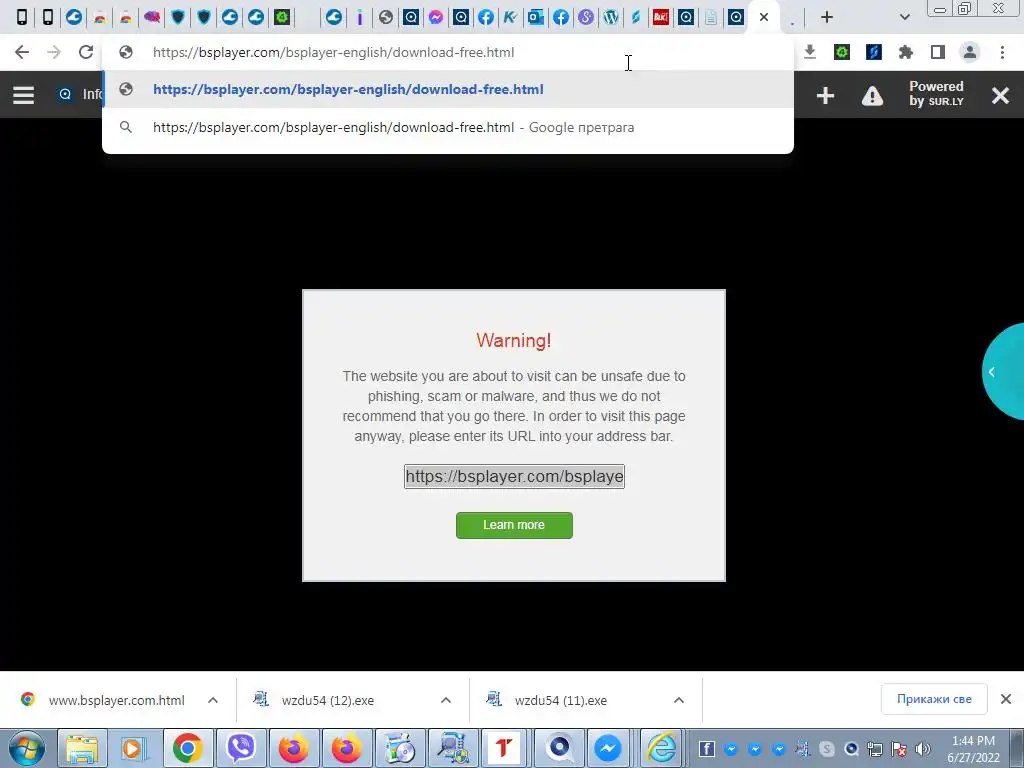Switch to the WordPress tab
Image resolution: width=1024 pixels, height=768 pixels.
click(x=611, y=17)
